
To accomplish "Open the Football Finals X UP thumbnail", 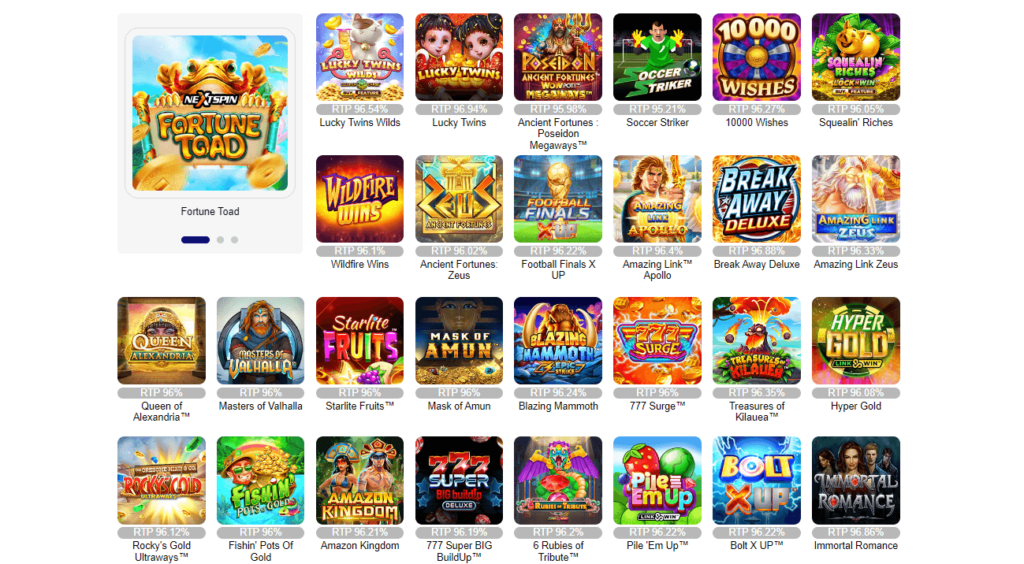I will 558,199.
